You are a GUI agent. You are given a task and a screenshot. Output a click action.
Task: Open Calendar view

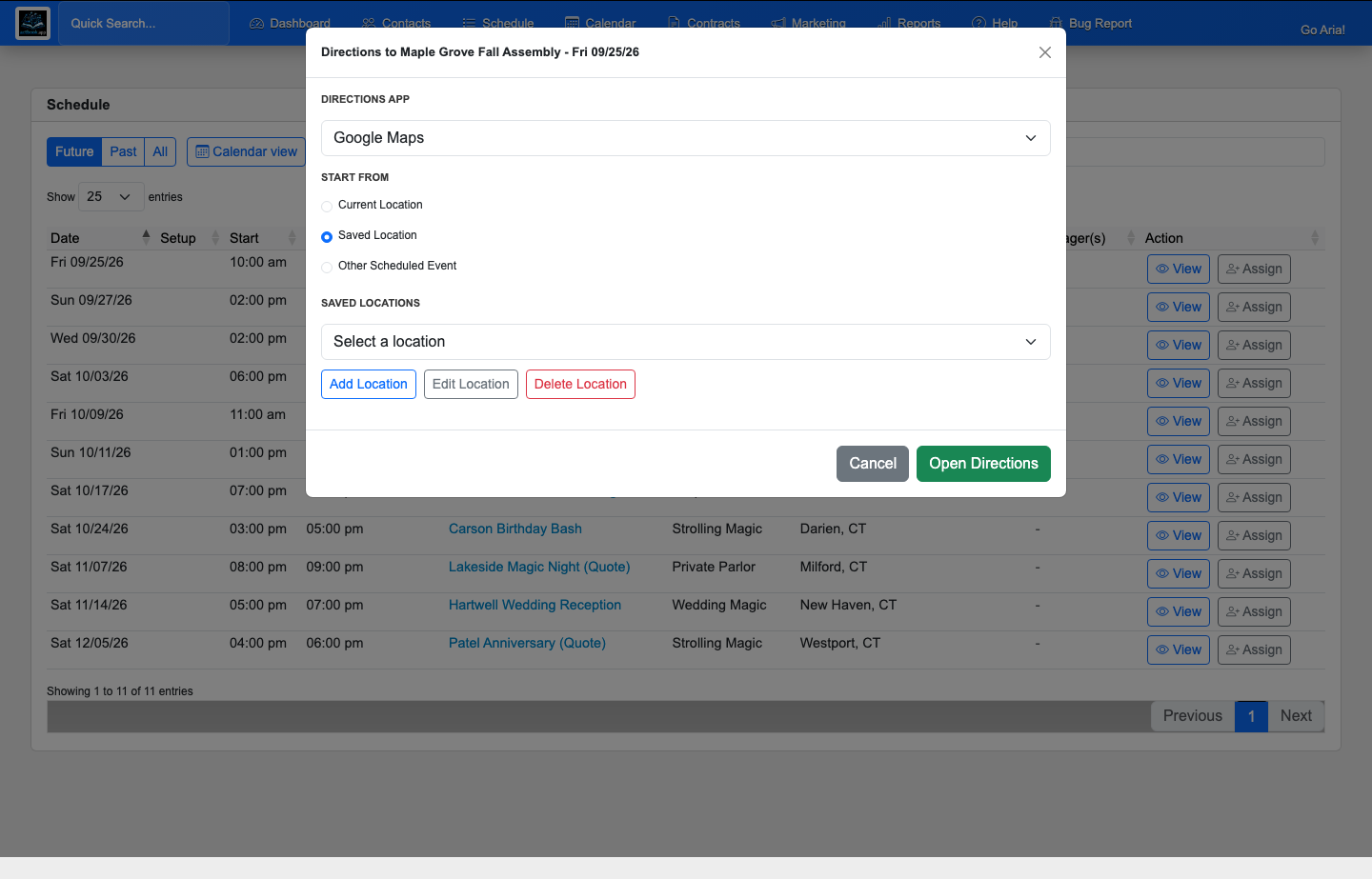point(246,151)
